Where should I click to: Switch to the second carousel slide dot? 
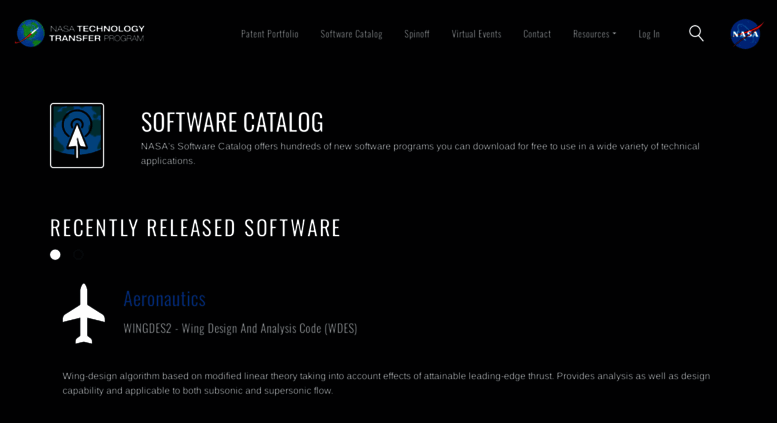[78, 255]
